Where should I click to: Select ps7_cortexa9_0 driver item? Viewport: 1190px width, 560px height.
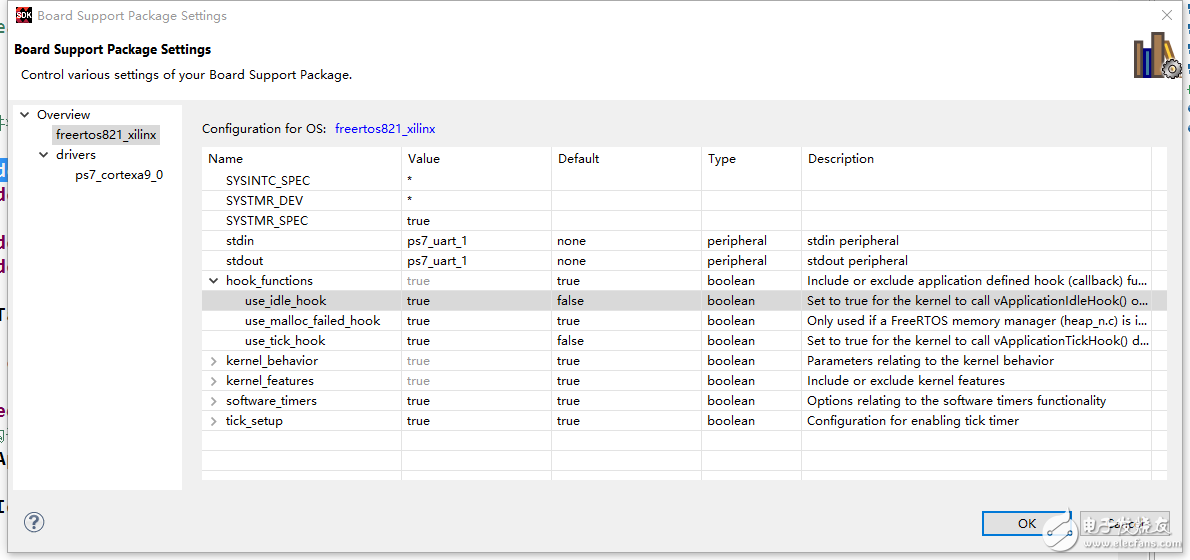[x=119, y=175]
